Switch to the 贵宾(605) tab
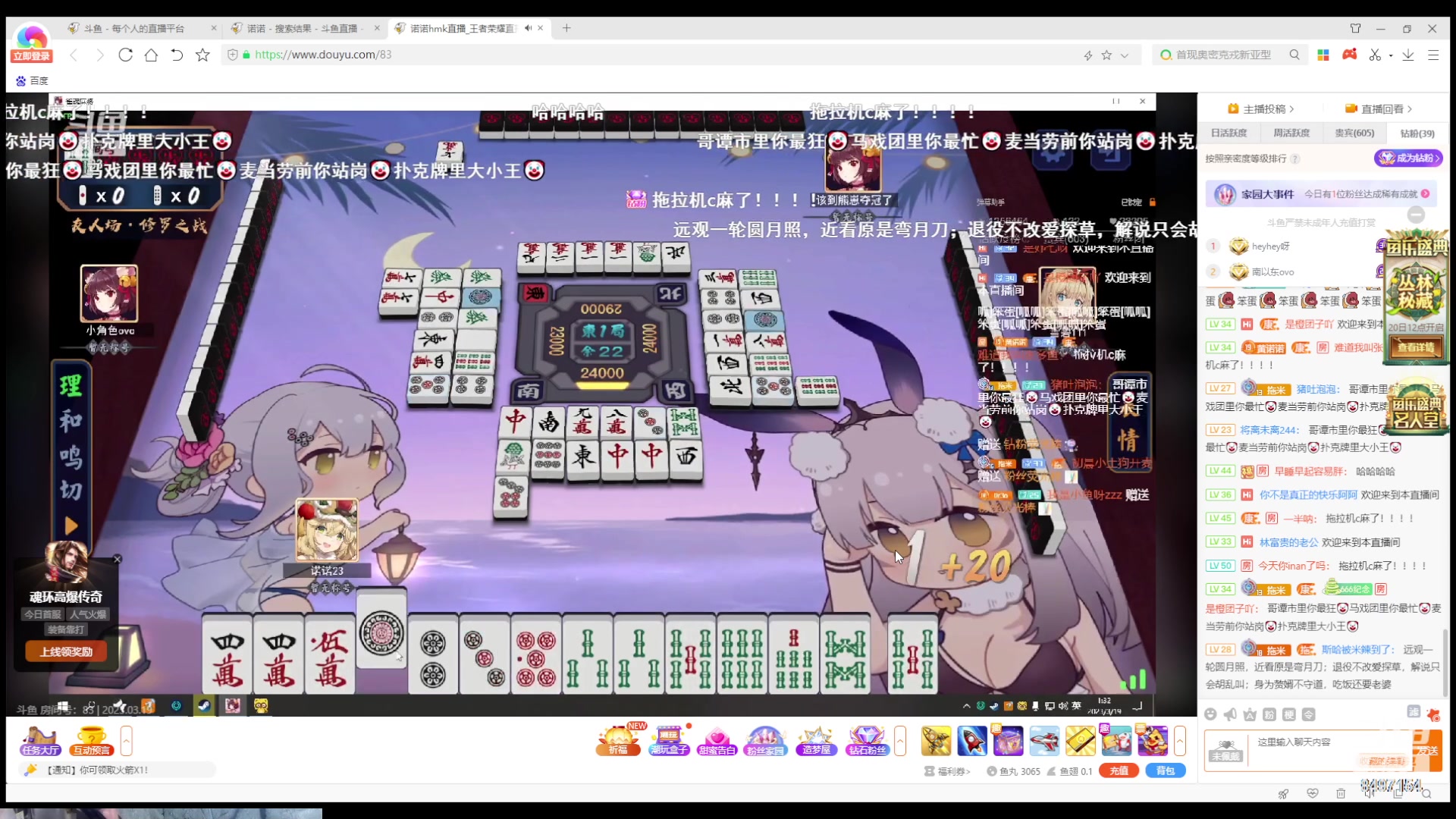The width and height of the screenshot is (1456, 819). 1354,133
